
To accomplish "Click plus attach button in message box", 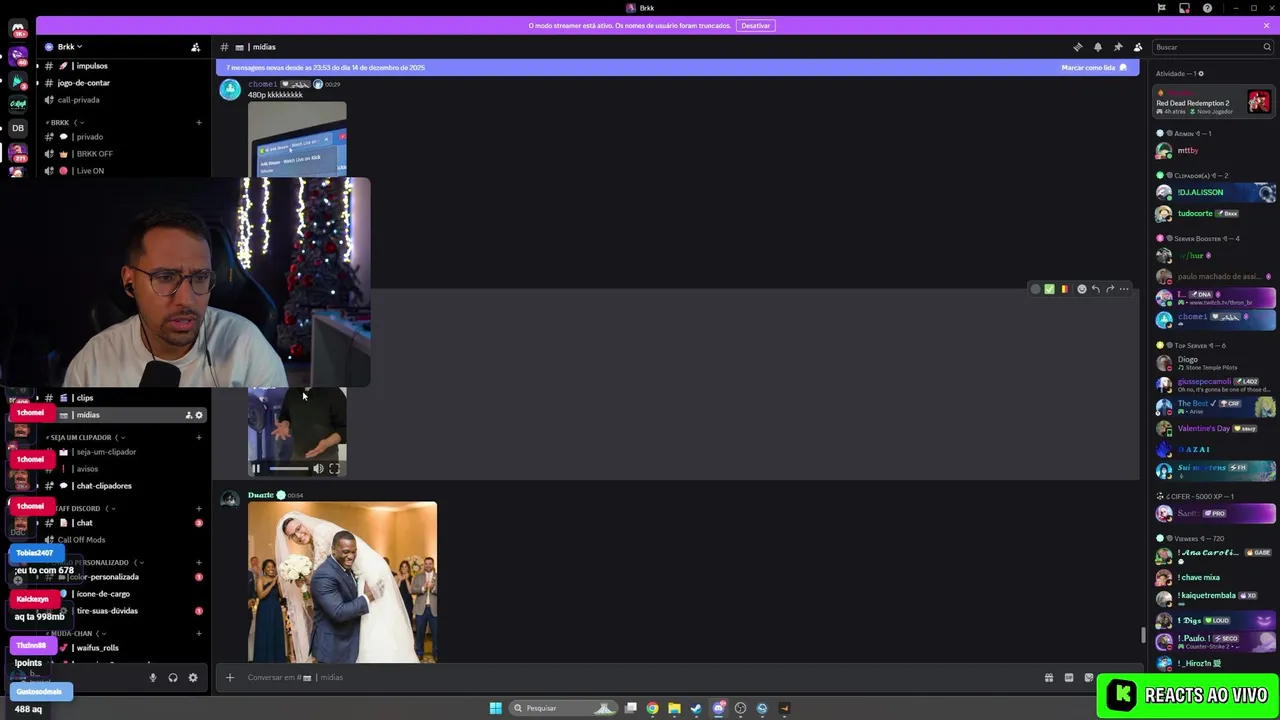I will [229, 677].
